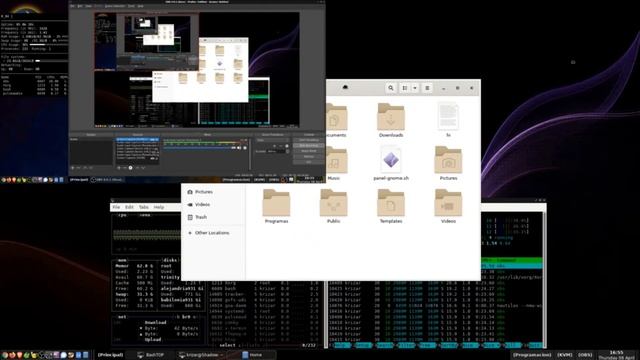Image resolution: width=640 pixels, height=360 pixels.
Task: Move selected OBS source up
Action: tap(138, 168)
